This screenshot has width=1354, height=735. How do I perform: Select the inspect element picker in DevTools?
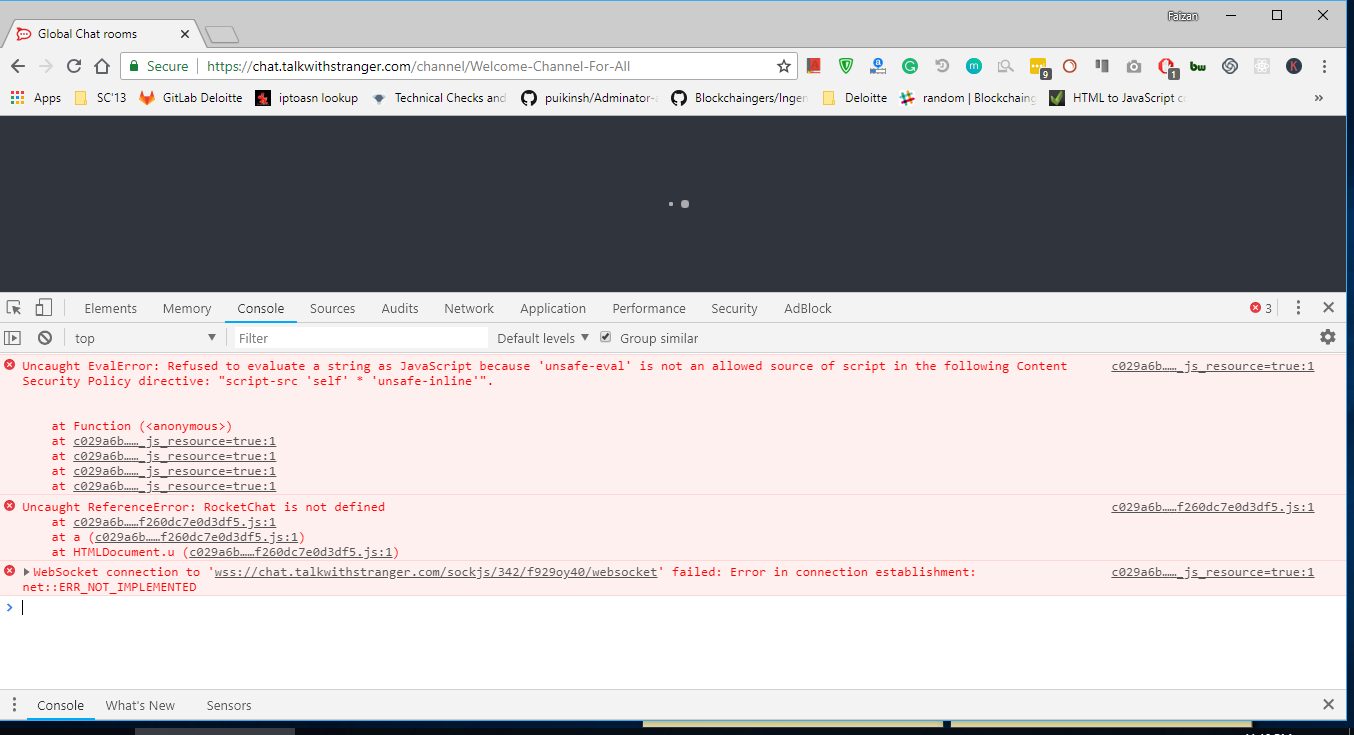click(13, 307)
